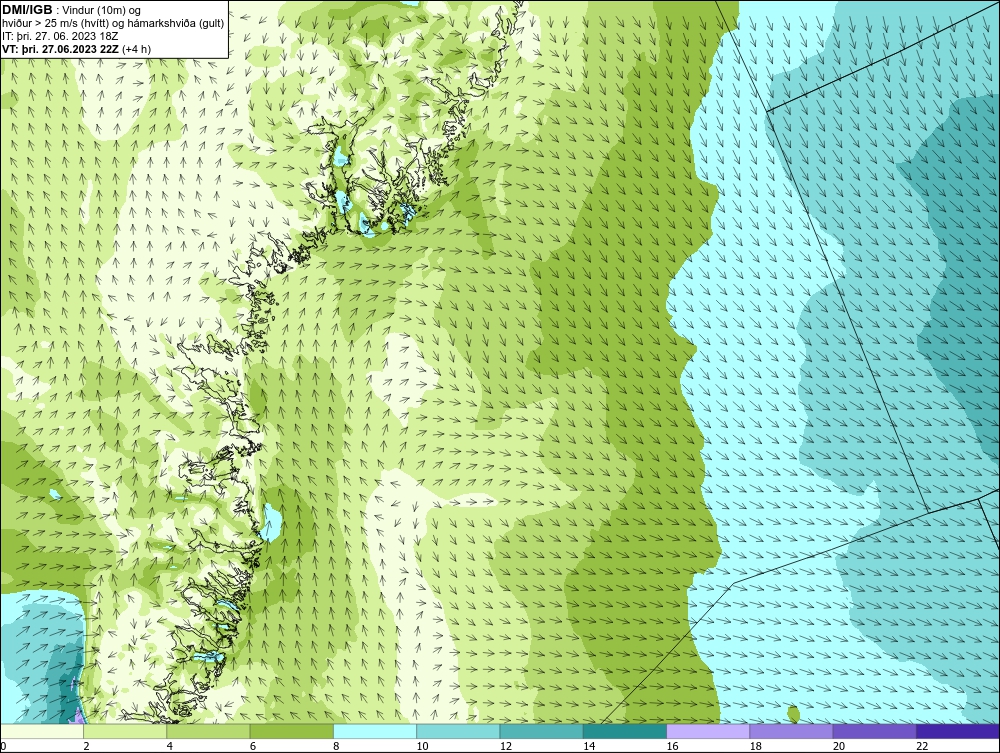Click the 10–12 m/s cyan legend swatch
The height and width of the screenshot is (753, 1000).
click(458, 731)
